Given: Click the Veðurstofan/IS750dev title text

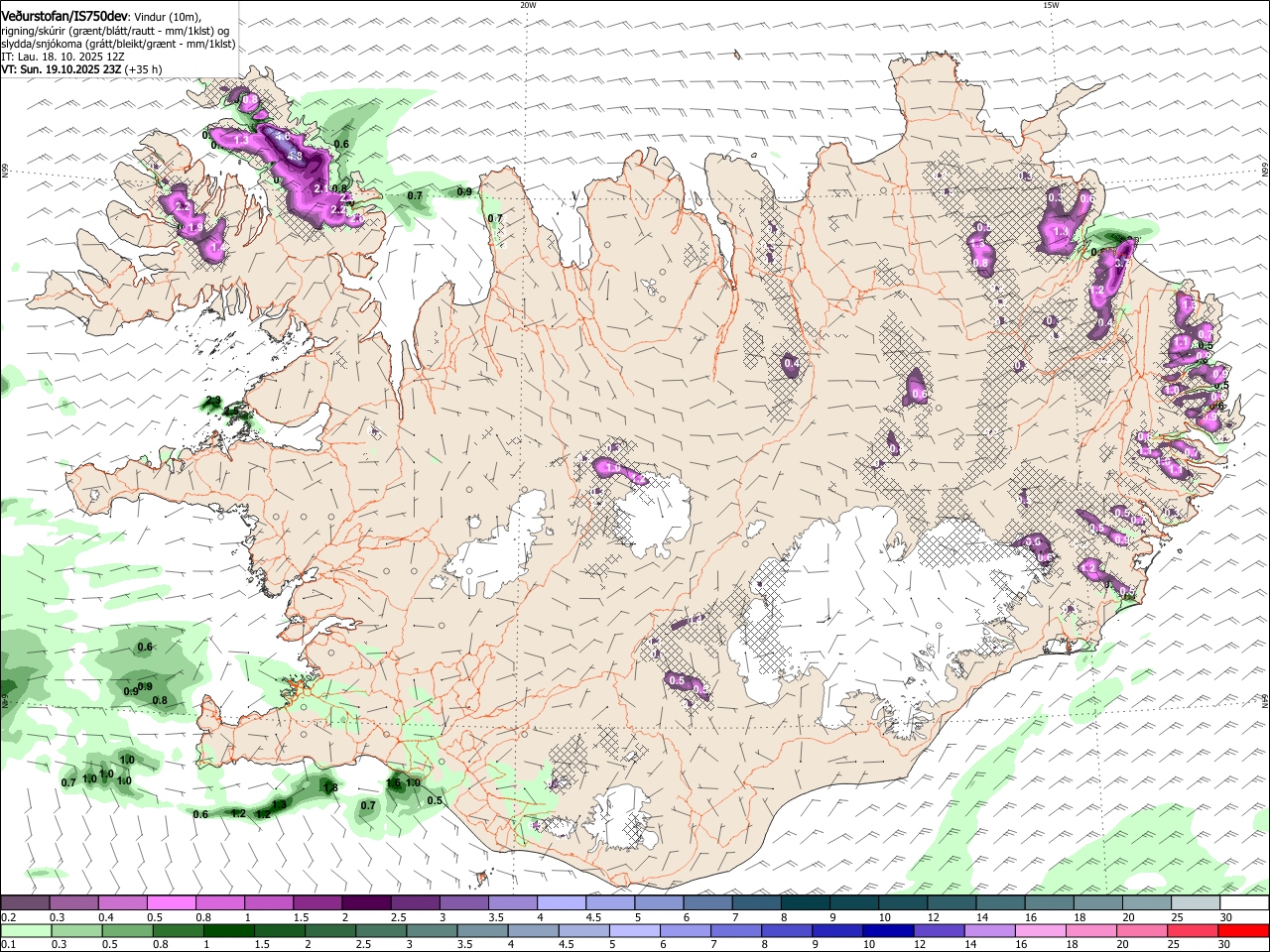Looking at the screenshot, I should click(x=64, y=15).
